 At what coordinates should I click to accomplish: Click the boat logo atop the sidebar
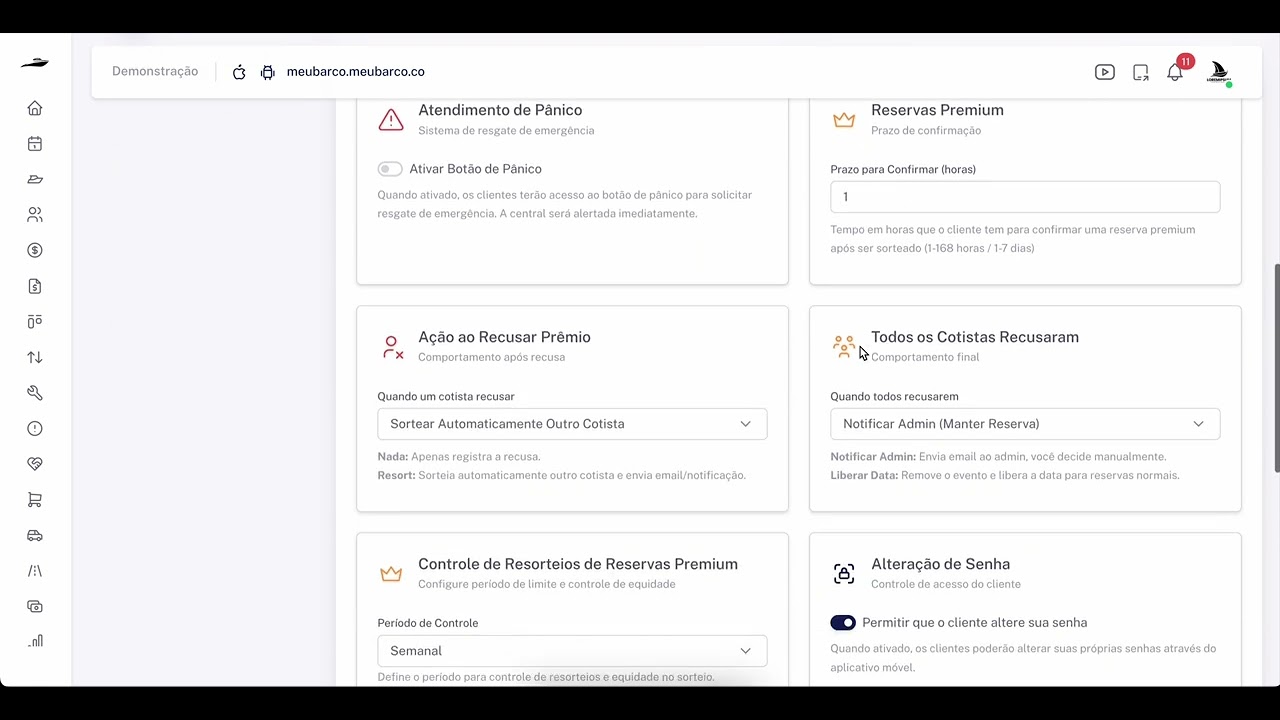click(x=35, y=63)
